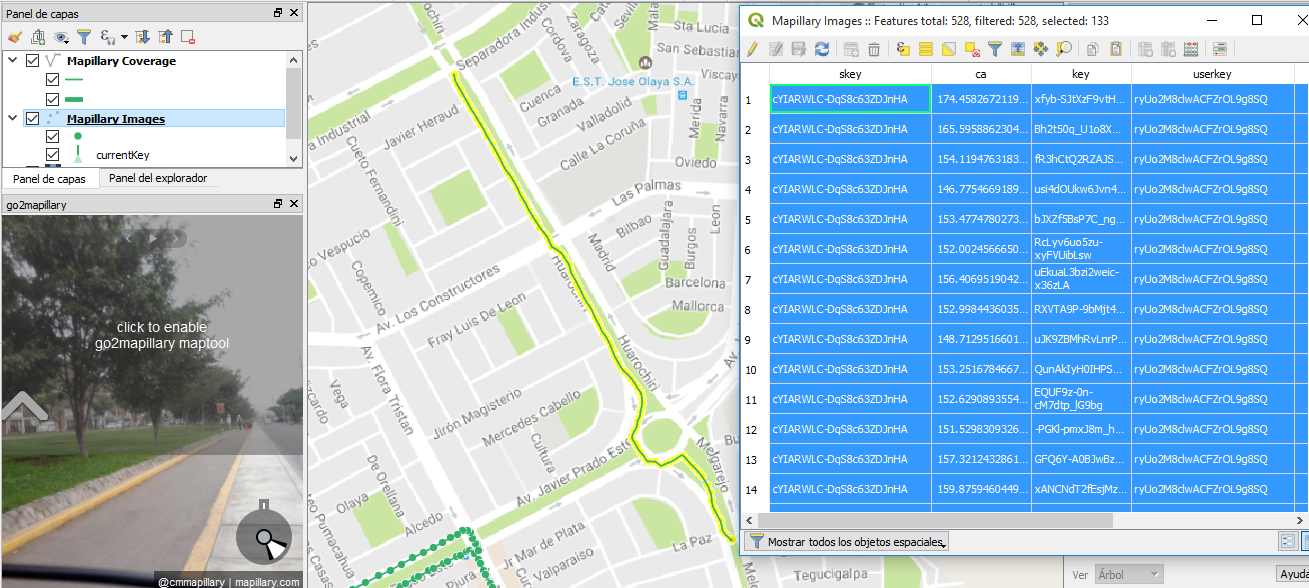Screen dimensions: 1309x588
Task: Toggle editing mode in the attribute table
Action: pos(753,48)
